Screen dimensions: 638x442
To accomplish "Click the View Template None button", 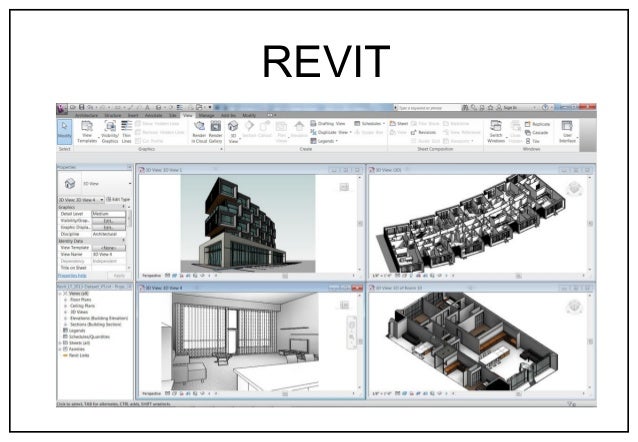I will [x=109, y=247].
